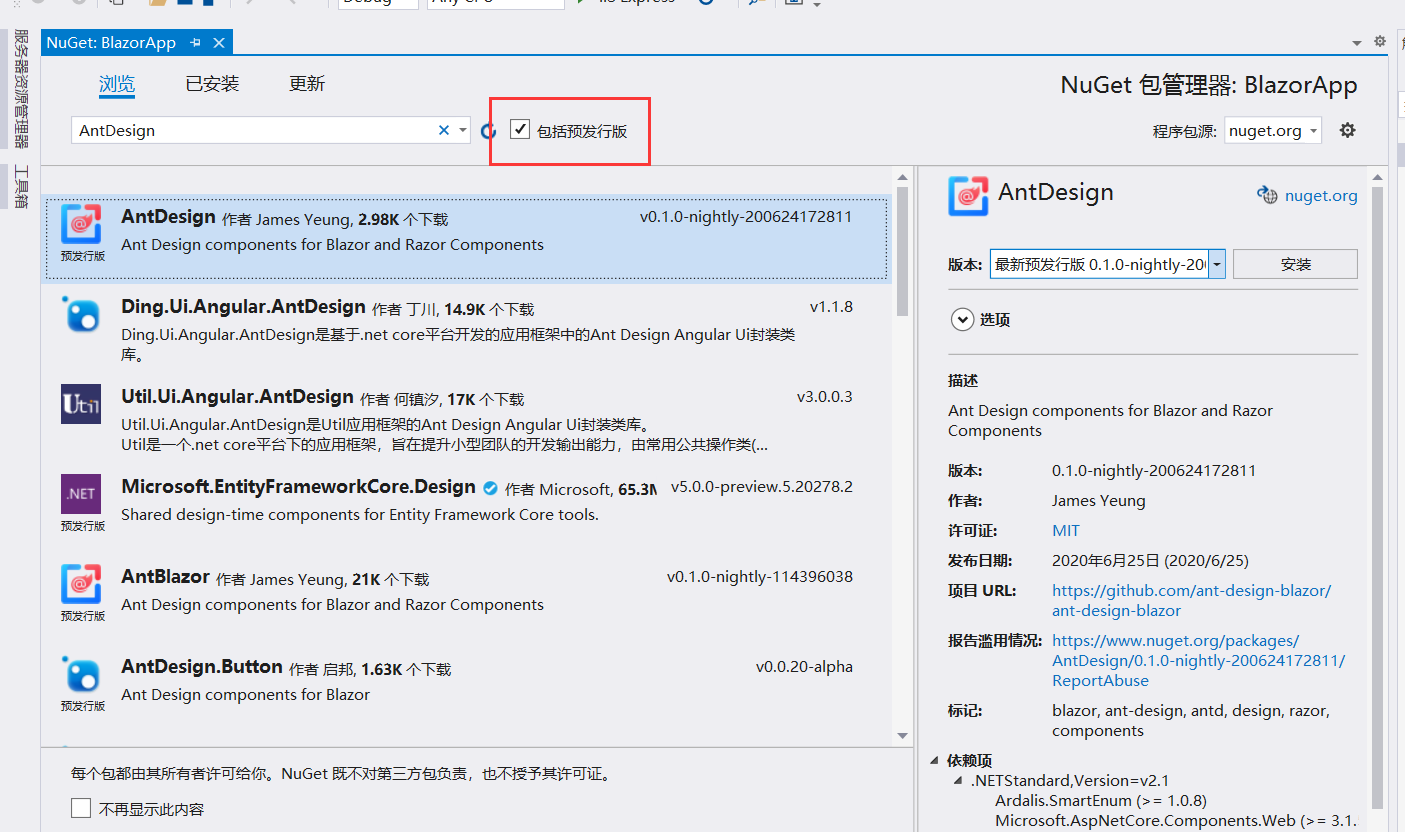Uncheck 包括预发行版 checkbox
Screen dimensions: 1405x832
coord(520,129)
